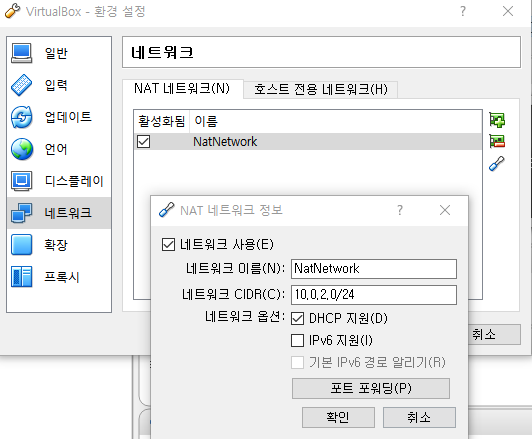Open the 디스플레이 (Display) settings category
This screenshot has width=532, height=439.
(59, 181)
